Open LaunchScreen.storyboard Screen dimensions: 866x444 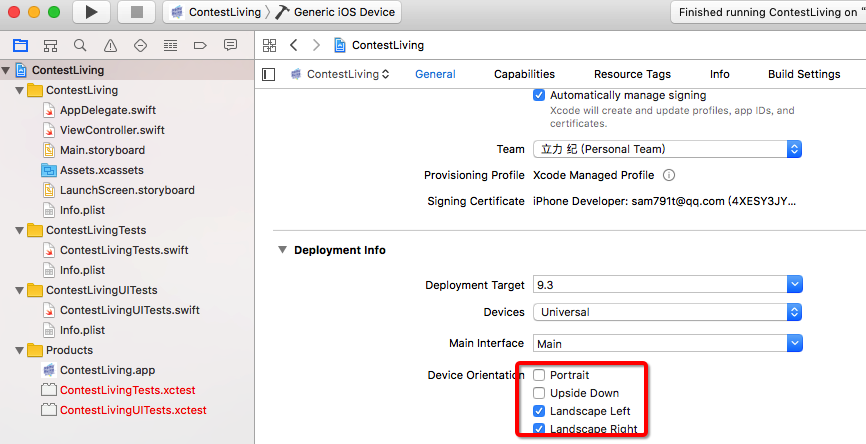tap(127, 190)
